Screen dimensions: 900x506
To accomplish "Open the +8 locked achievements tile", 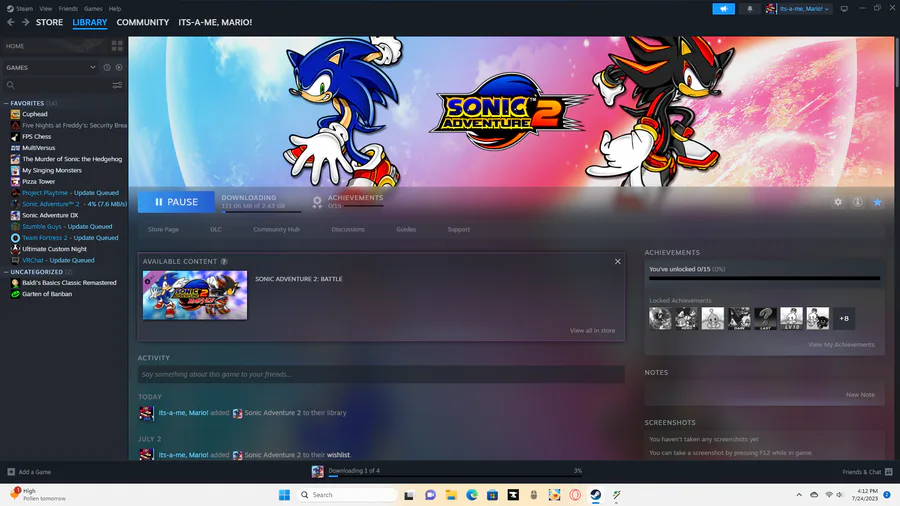I will point(844,318).
